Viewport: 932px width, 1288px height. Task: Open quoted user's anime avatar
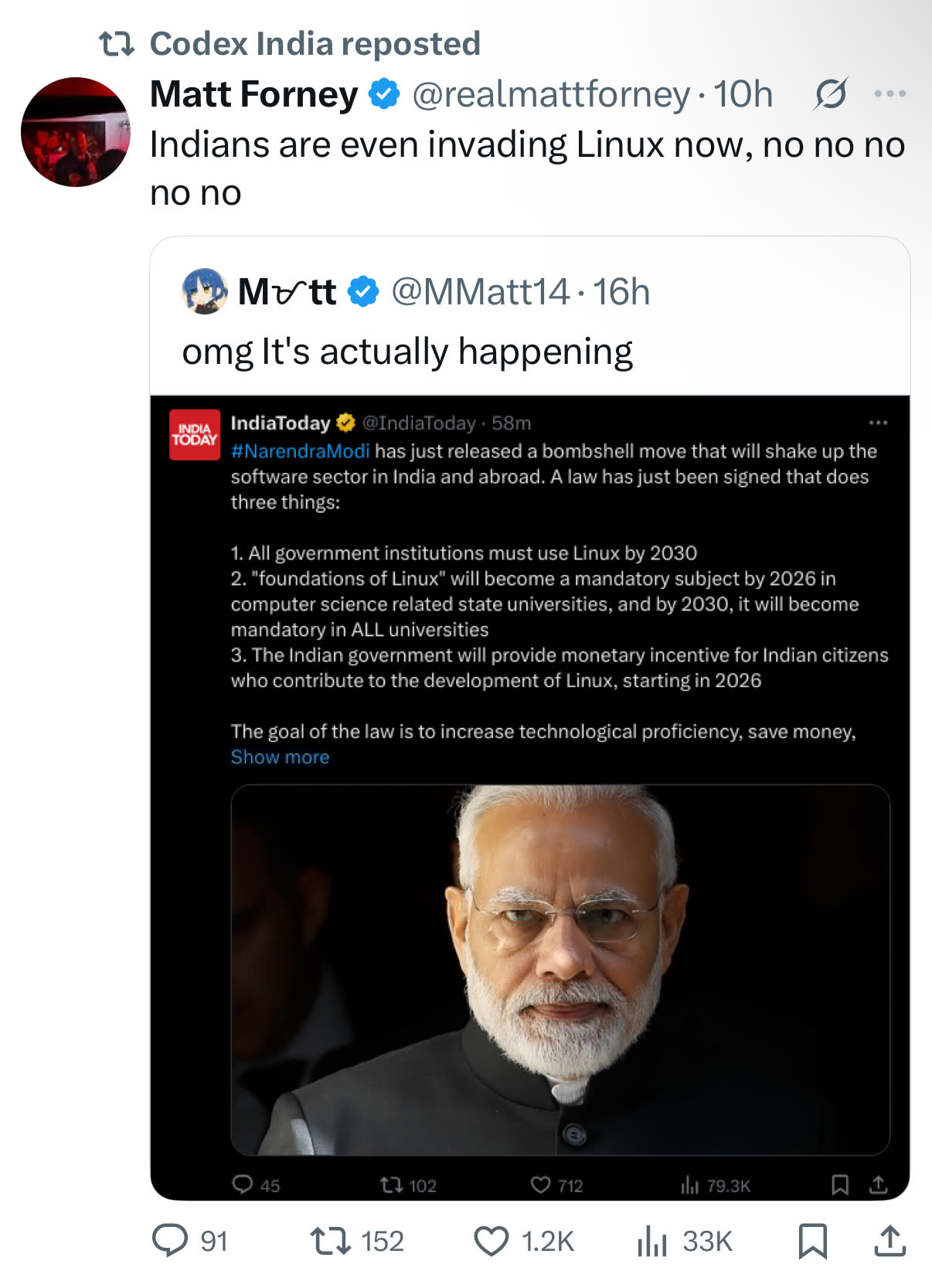(x=204, y=291)
